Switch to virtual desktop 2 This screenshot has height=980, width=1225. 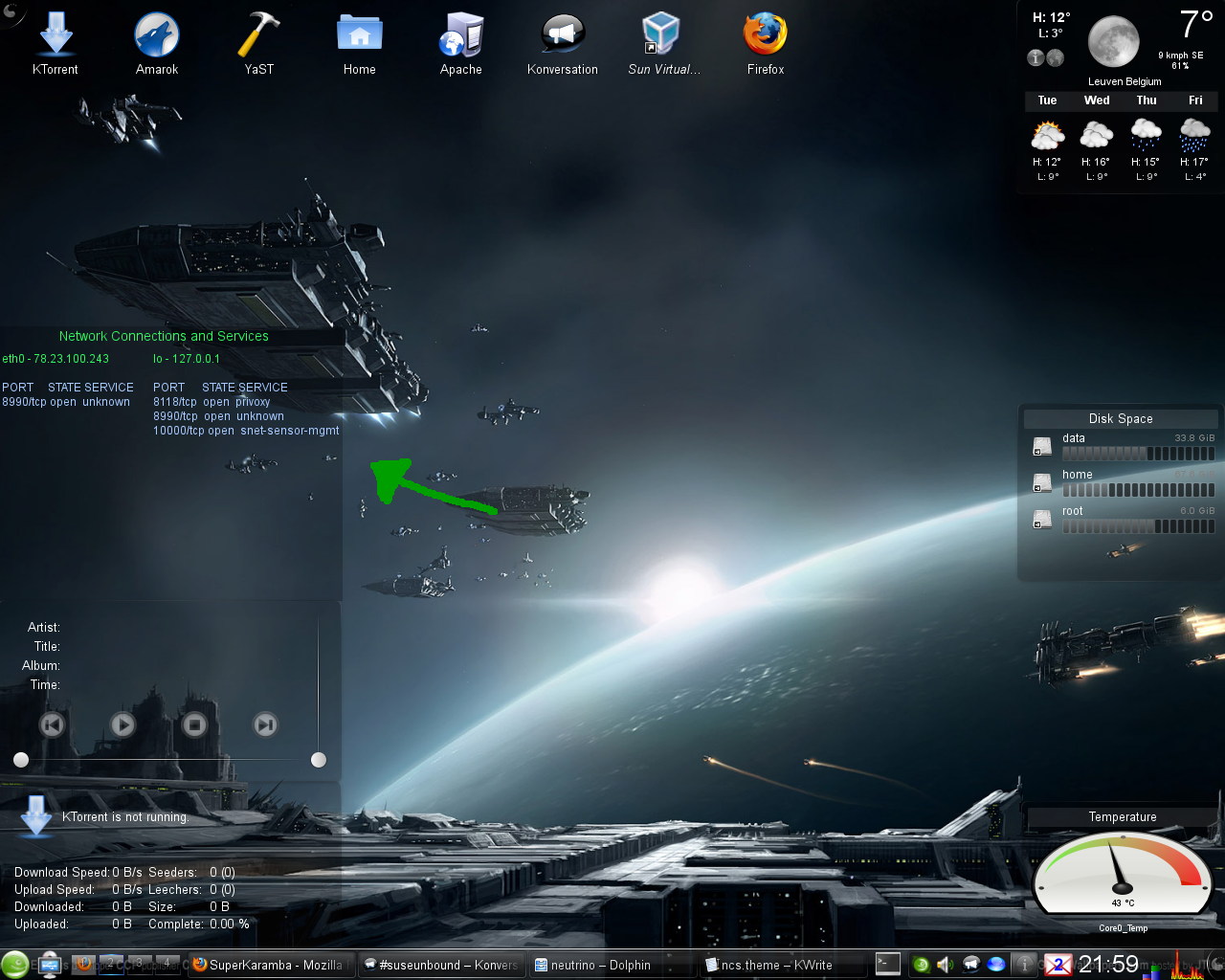111,964
